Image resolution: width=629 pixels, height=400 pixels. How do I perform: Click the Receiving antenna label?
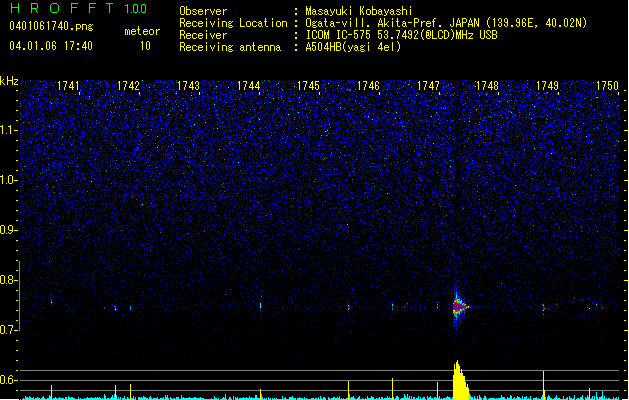click(230, 47)
